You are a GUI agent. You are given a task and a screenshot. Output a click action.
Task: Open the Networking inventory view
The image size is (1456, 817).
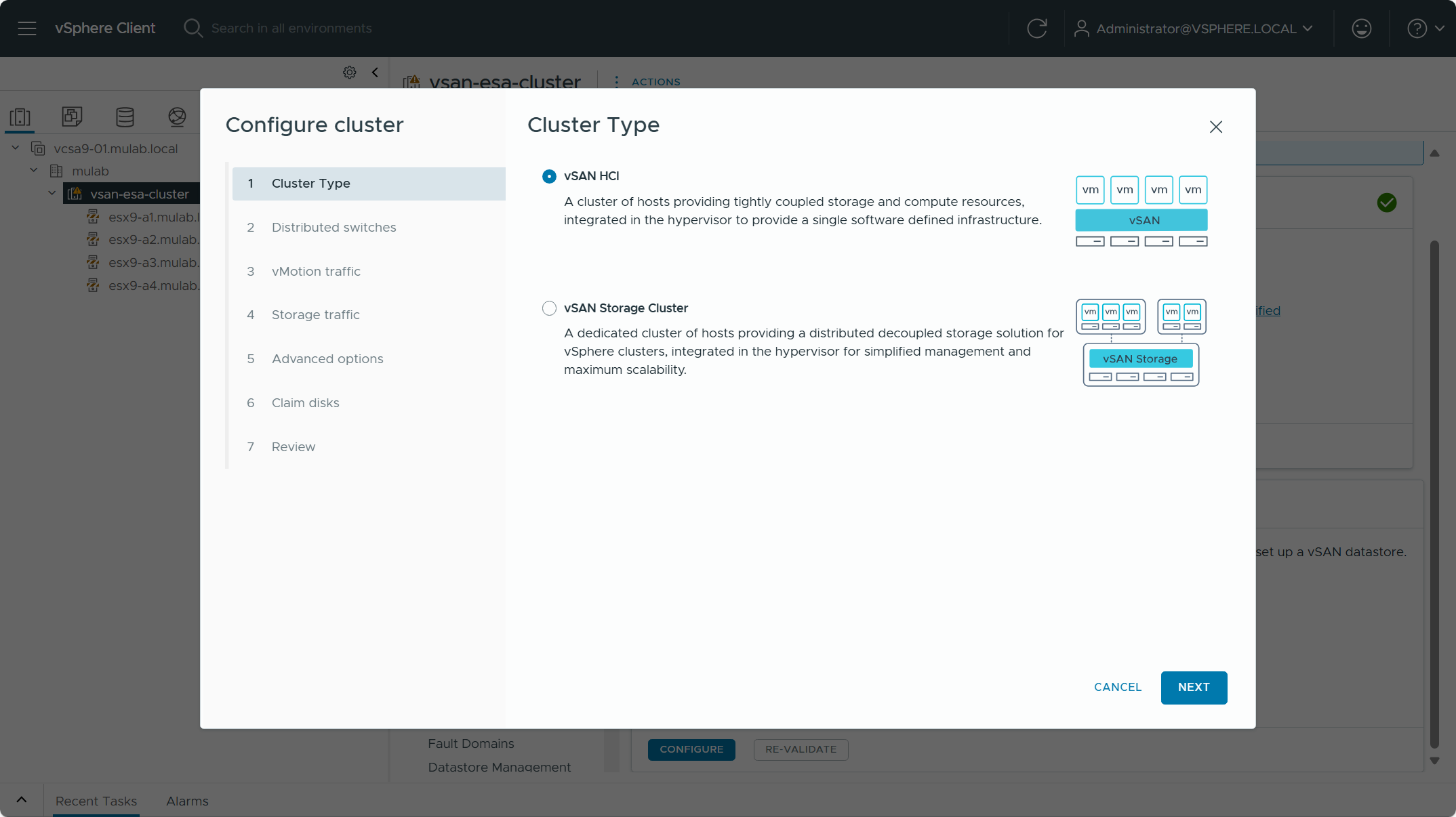click(177, 117)
